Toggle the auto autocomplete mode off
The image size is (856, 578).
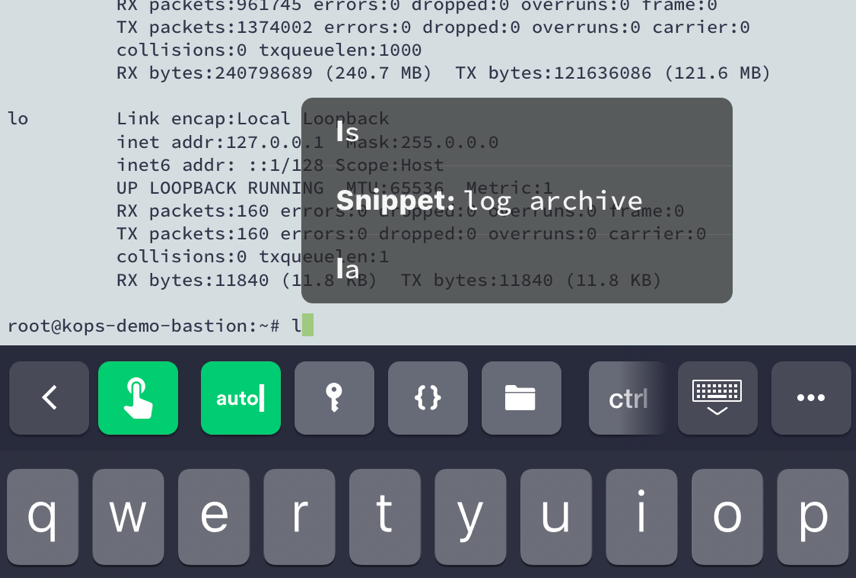241,398
